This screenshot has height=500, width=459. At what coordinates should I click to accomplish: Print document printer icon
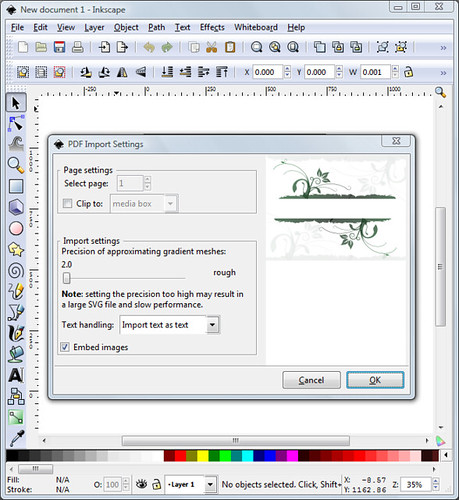pyautogui.click(x=78, y=47)
